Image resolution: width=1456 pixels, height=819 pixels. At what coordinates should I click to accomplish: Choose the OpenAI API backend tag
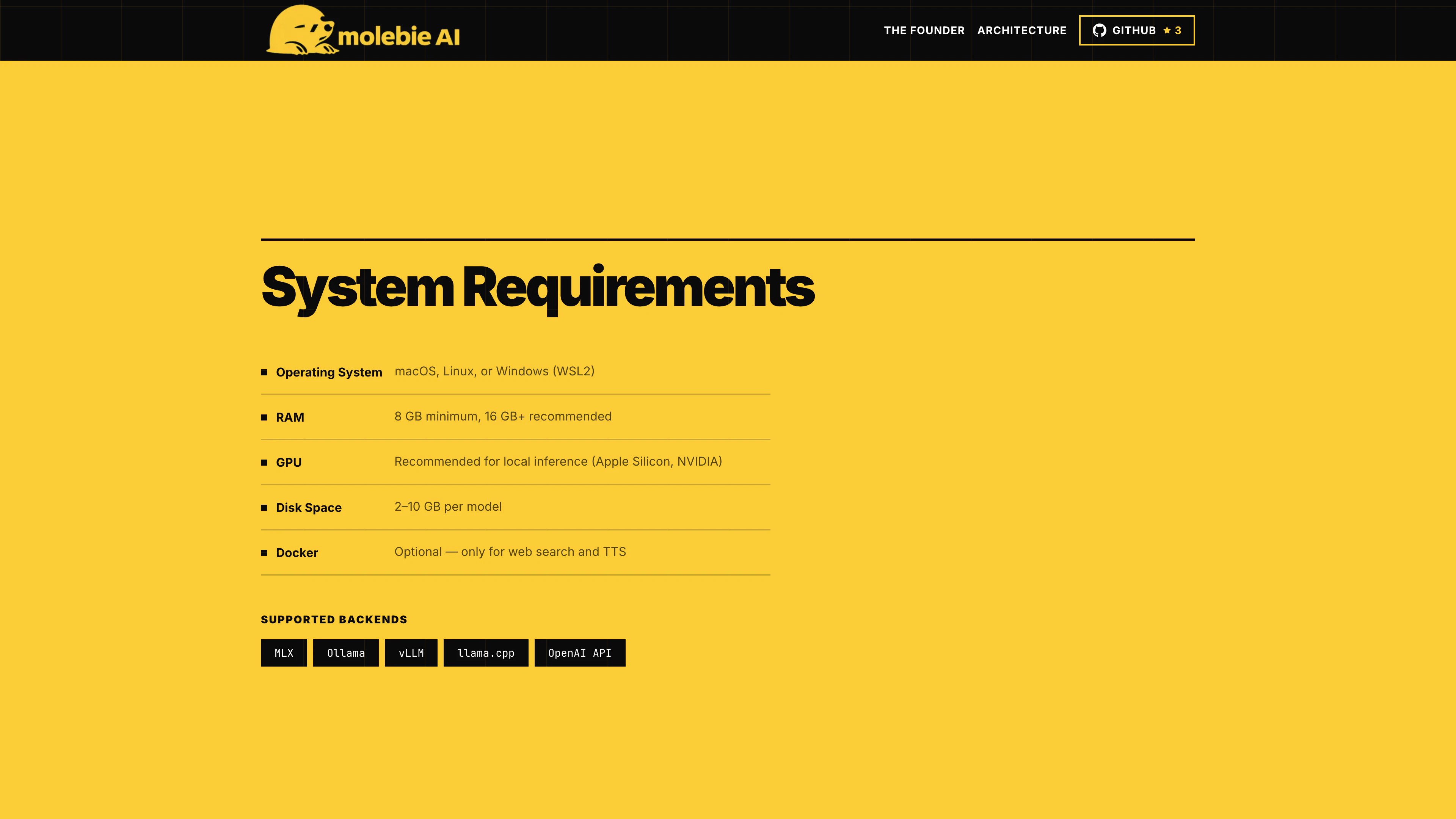[579, 653]
